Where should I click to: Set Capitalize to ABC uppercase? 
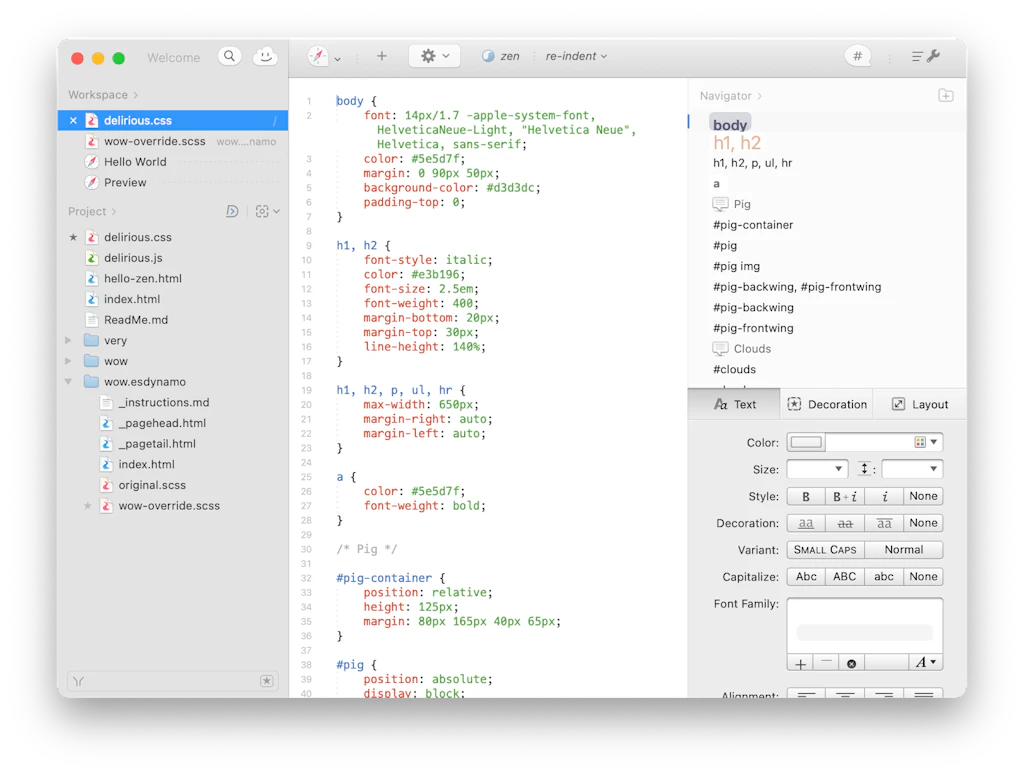click(844, 577)
